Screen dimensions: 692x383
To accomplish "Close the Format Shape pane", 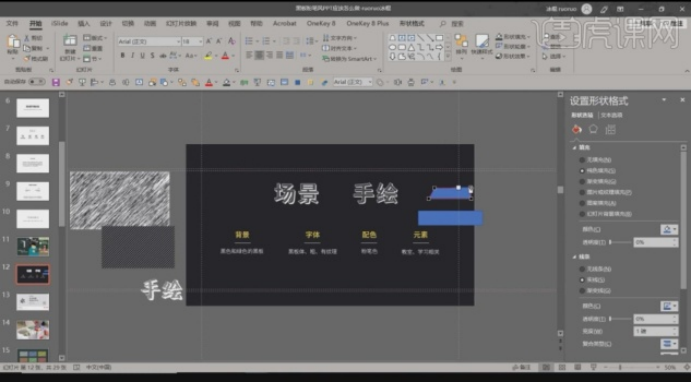I will coord(681,101).
